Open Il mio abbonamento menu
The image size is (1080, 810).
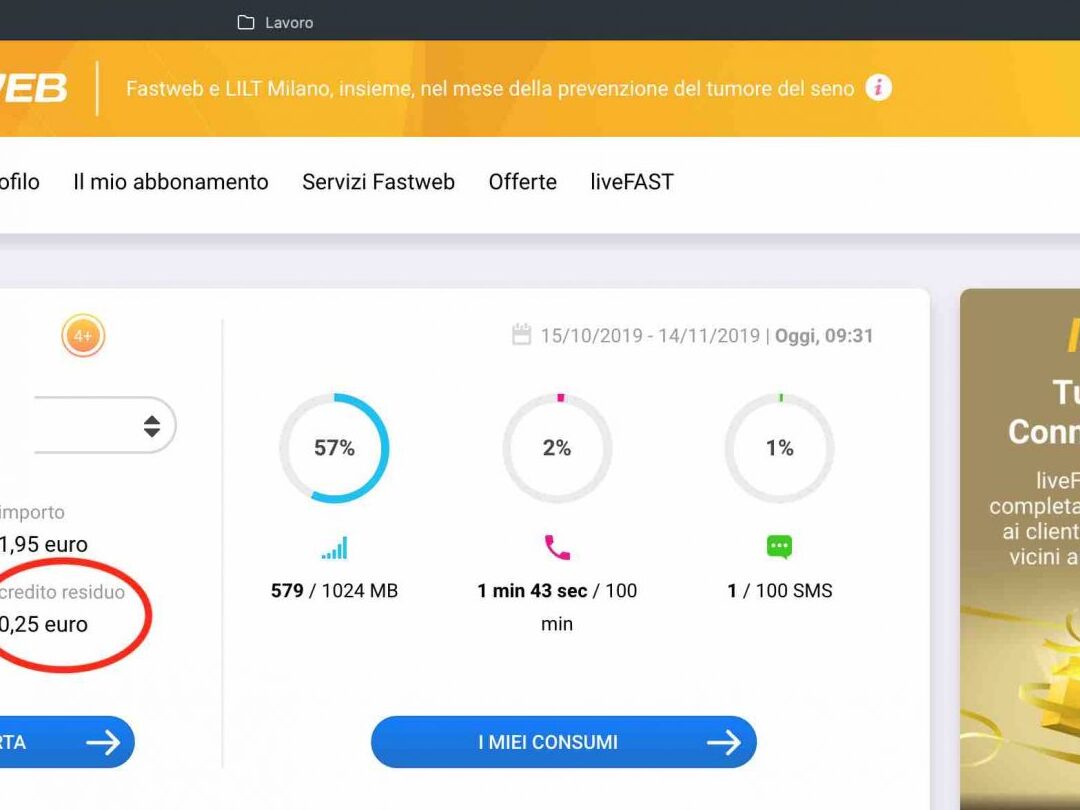point(171,182)
